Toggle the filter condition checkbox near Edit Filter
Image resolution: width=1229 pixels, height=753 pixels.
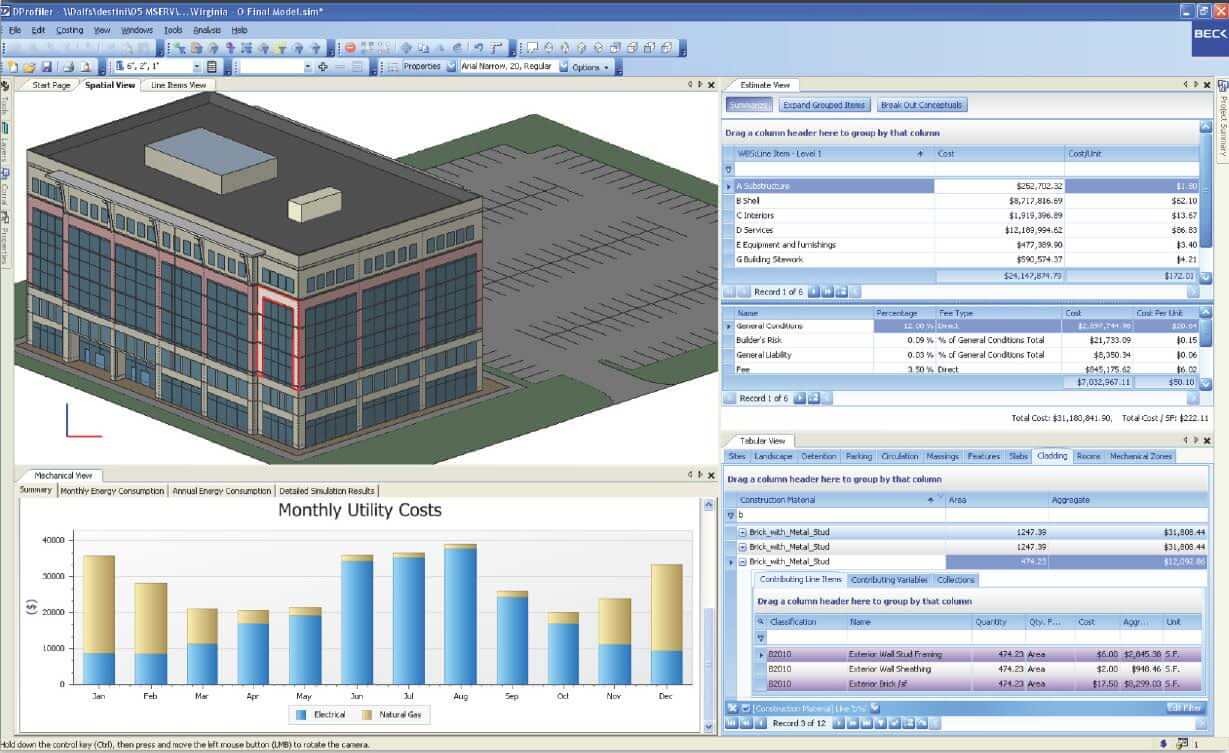[745, 708]
